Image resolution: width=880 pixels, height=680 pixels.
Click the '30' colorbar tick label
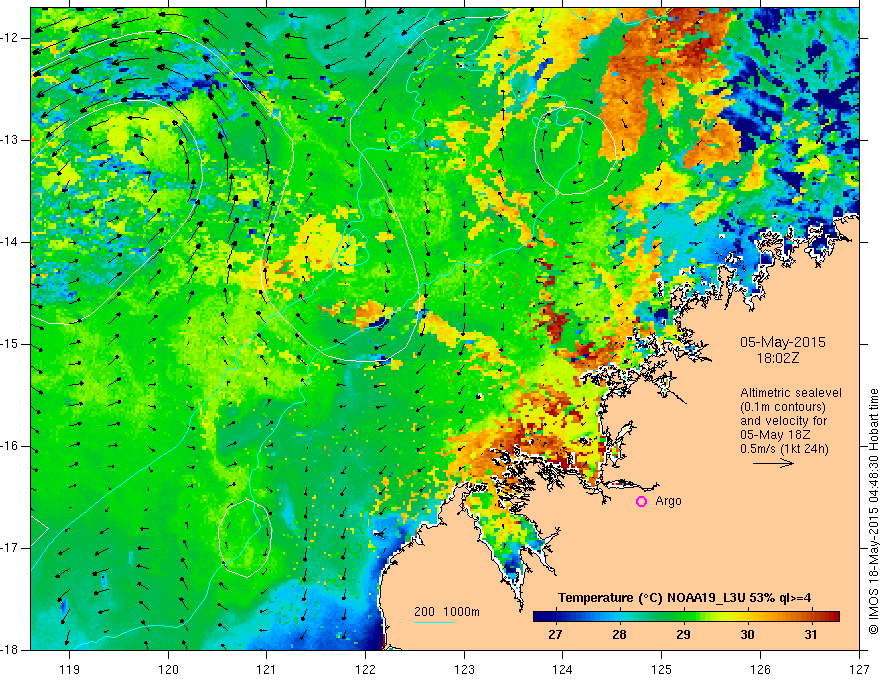click(x=747, y=635)
